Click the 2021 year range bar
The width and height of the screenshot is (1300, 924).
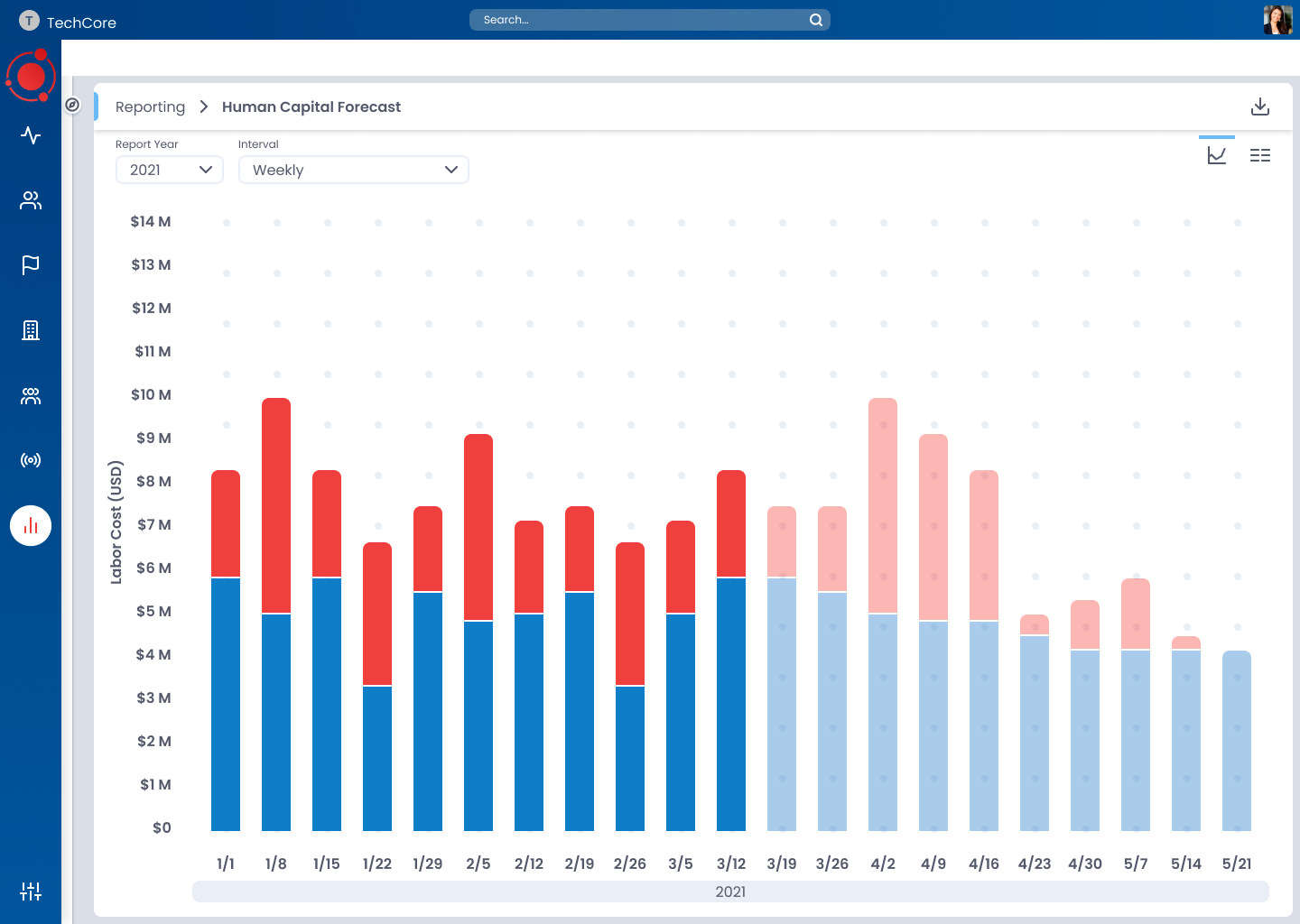point(730,892)
